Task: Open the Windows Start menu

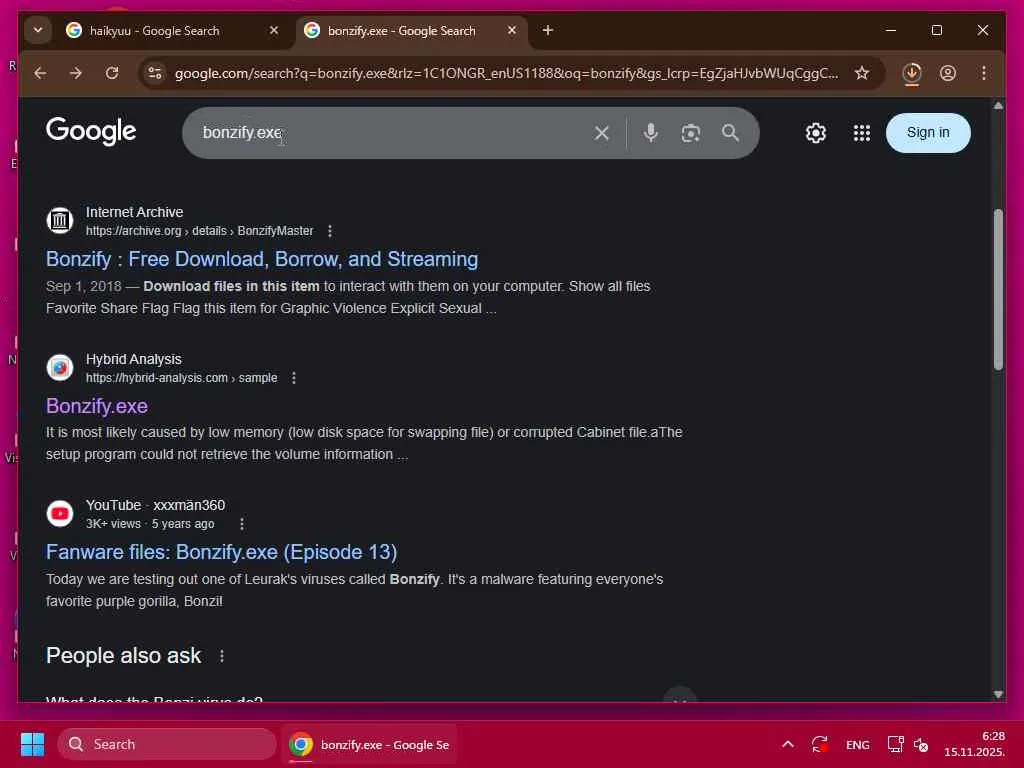Action: coord(32,744)
